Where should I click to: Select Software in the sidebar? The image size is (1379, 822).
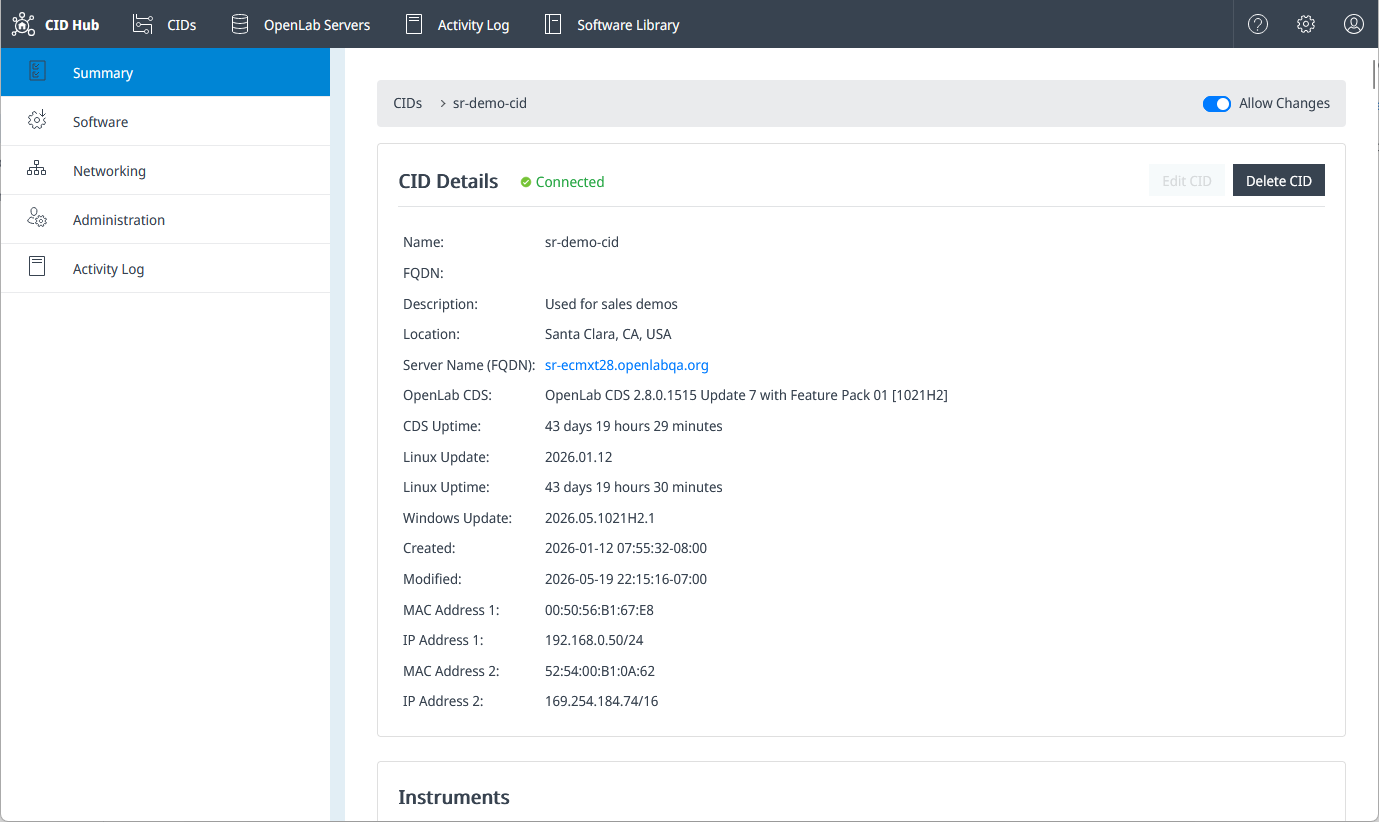pyautogui.click(x=165, y=121)
